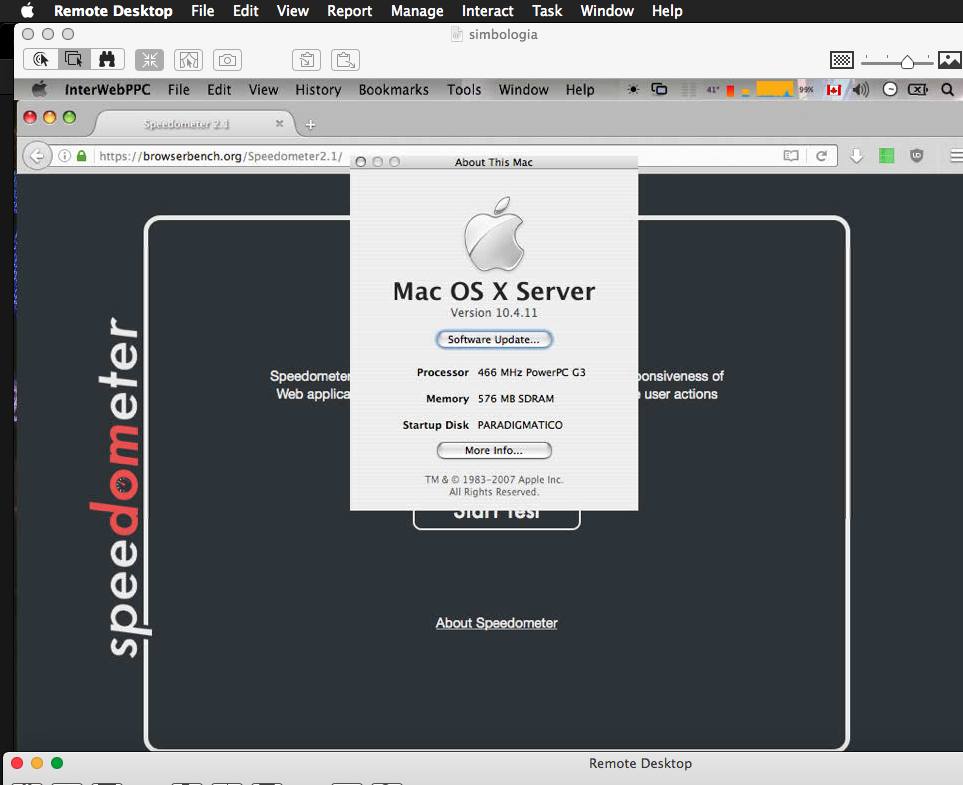Open the Task menu
Viewport: 963px width, 785px height.
(x=547, y=11)
